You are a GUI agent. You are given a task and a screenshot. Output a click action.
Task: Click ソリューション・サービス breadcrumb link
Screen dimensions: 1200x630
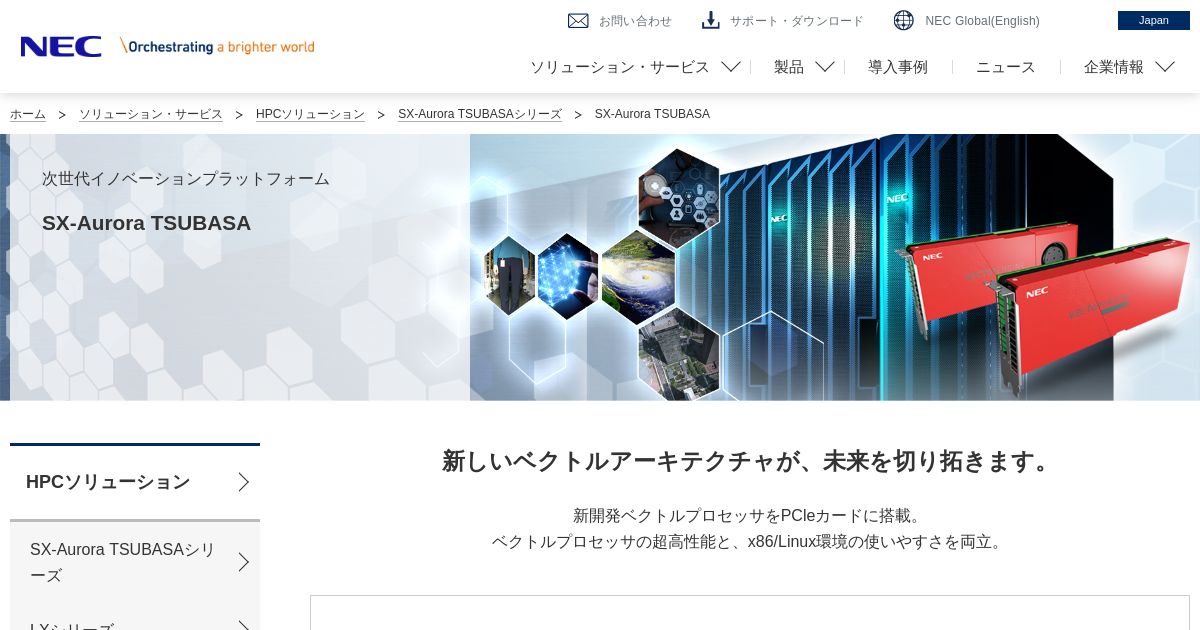(151, 114)
